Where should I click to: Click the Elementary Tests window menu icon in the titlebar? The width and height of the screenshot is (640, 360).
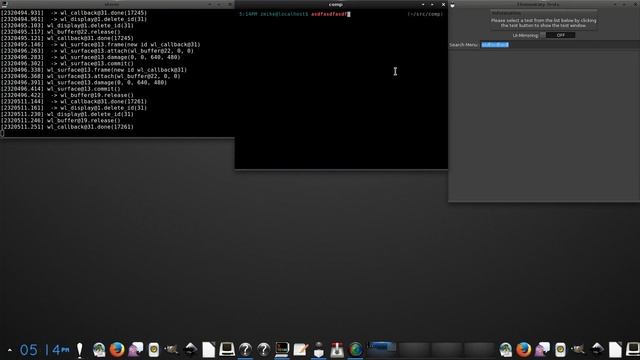tap(453, 5)
